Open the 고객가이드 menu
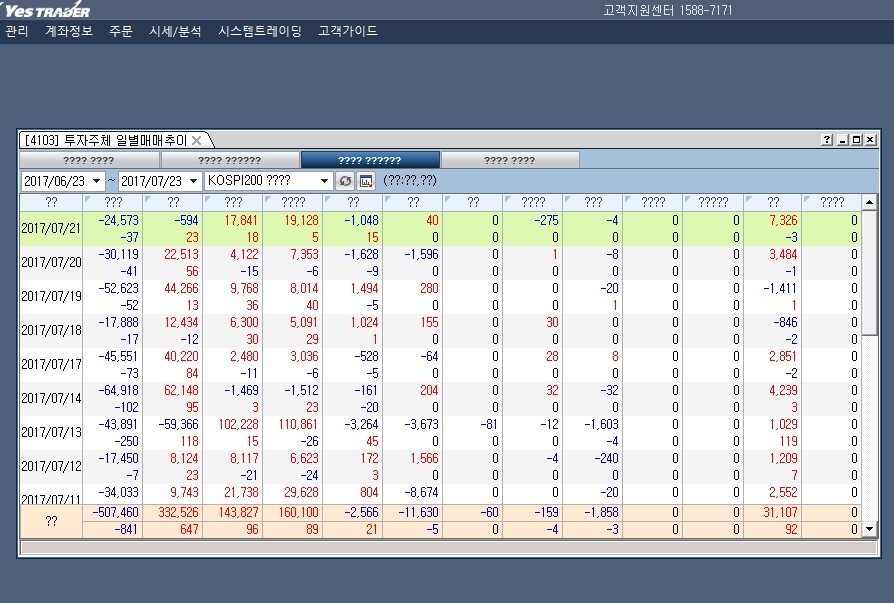The image size is (894, 603). pos(348,31)
